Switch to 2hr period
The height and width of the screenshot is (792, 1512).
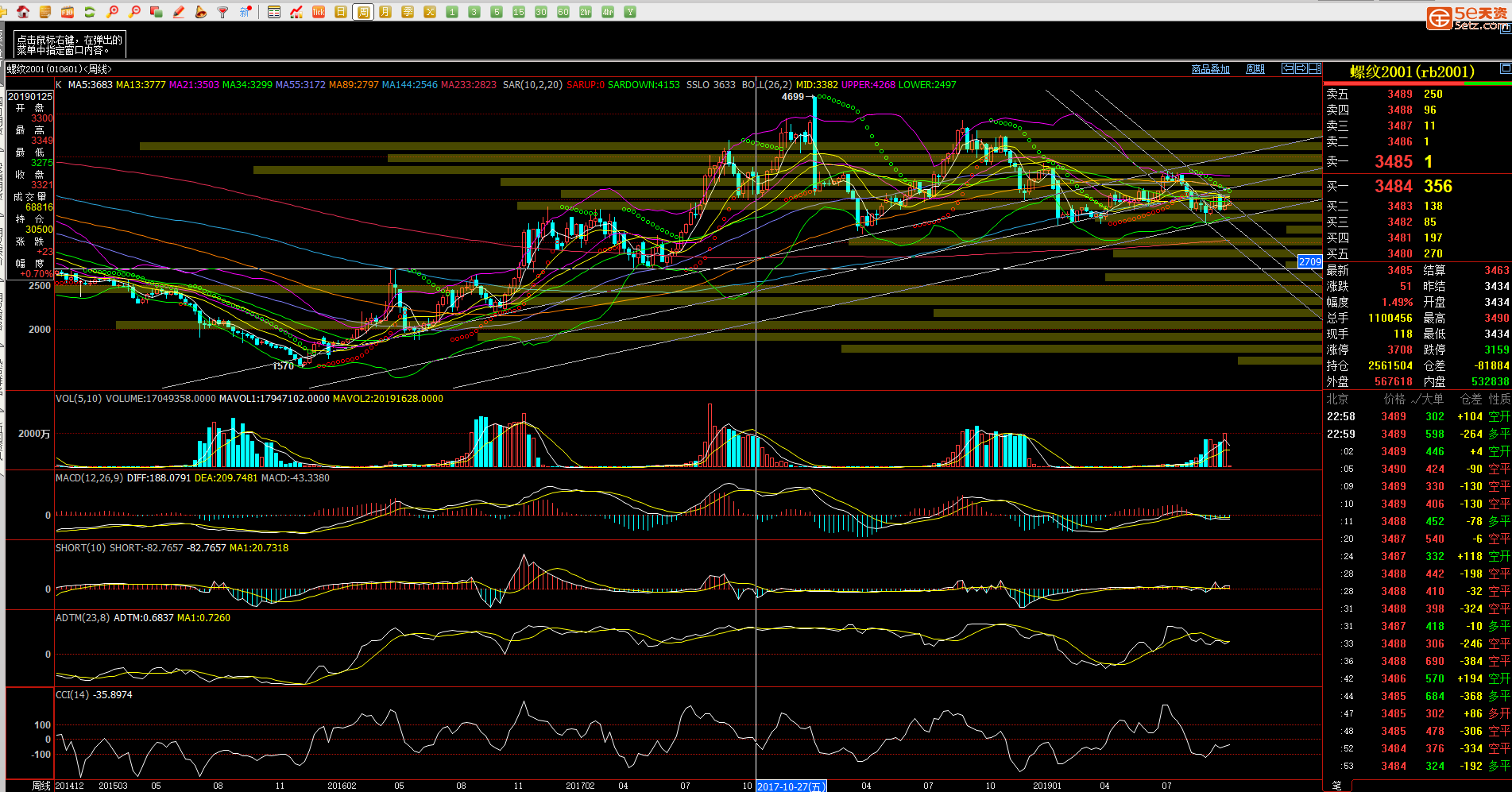pos(586,12)
